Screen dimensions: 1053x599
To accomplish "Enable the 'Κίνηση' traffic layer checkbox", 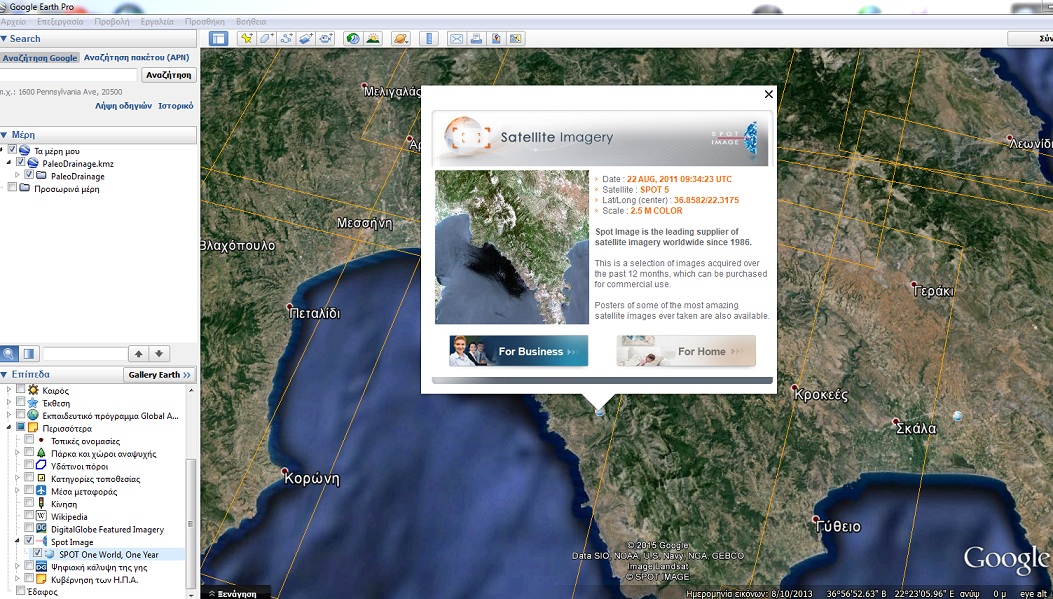I will coord(29,503).
